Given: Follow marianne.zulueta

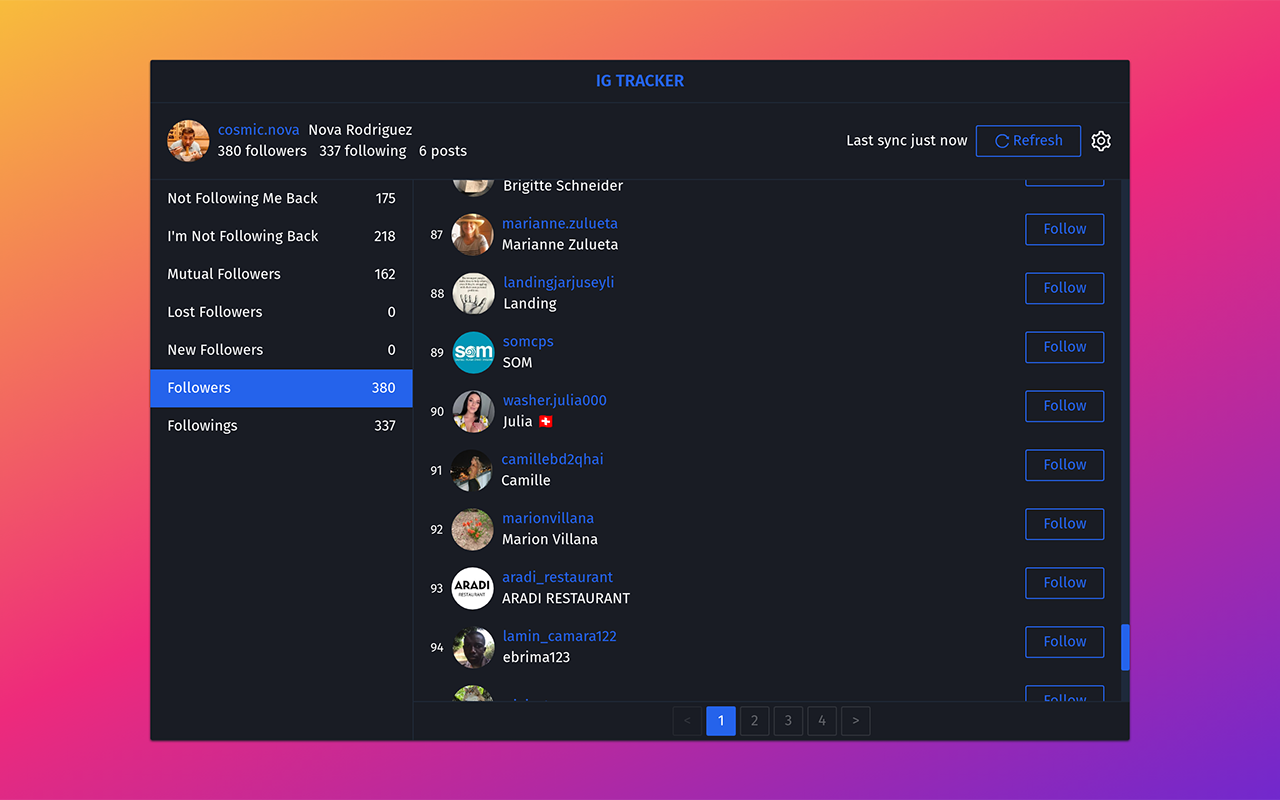Looking at the screenshot, I should [1064, 229].
